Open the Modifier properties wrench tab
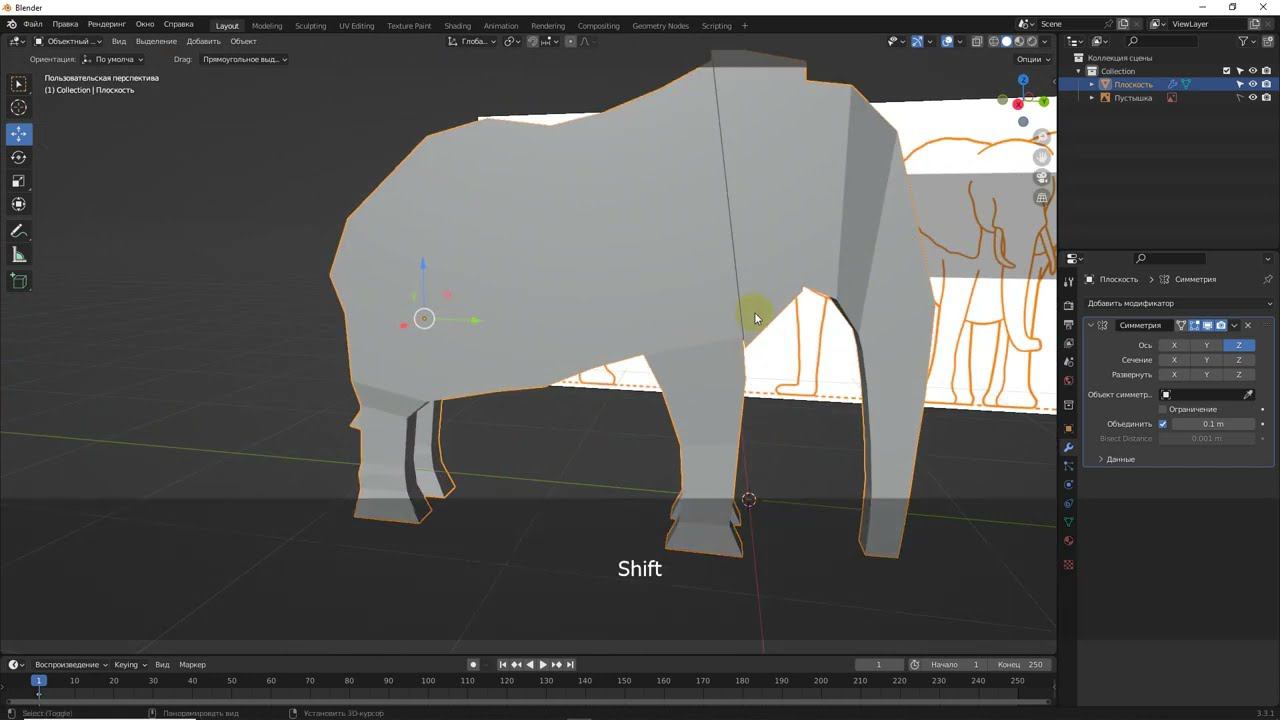Viewport: 1280px width, 720px height. pyautogui.click(x=1068, y=447)
